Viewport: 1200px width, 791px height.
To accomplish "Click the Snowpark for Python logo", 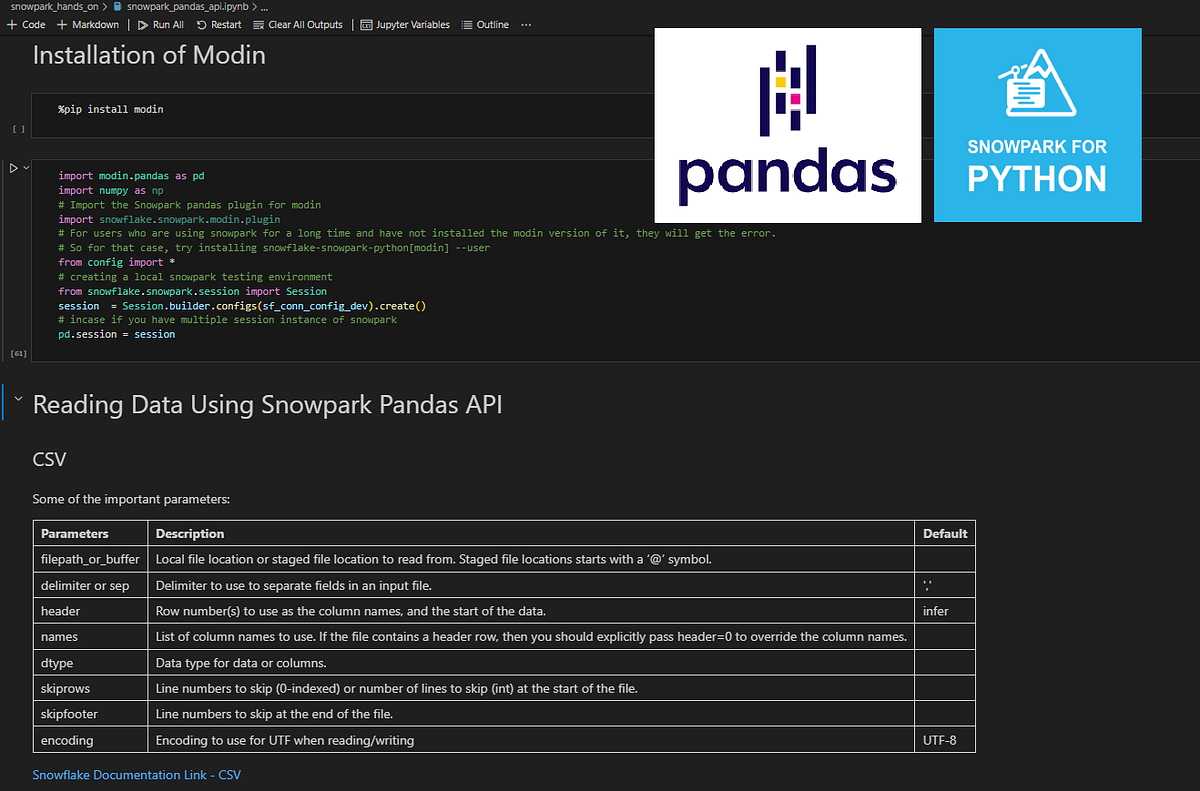I will (x=1037, y=124).
